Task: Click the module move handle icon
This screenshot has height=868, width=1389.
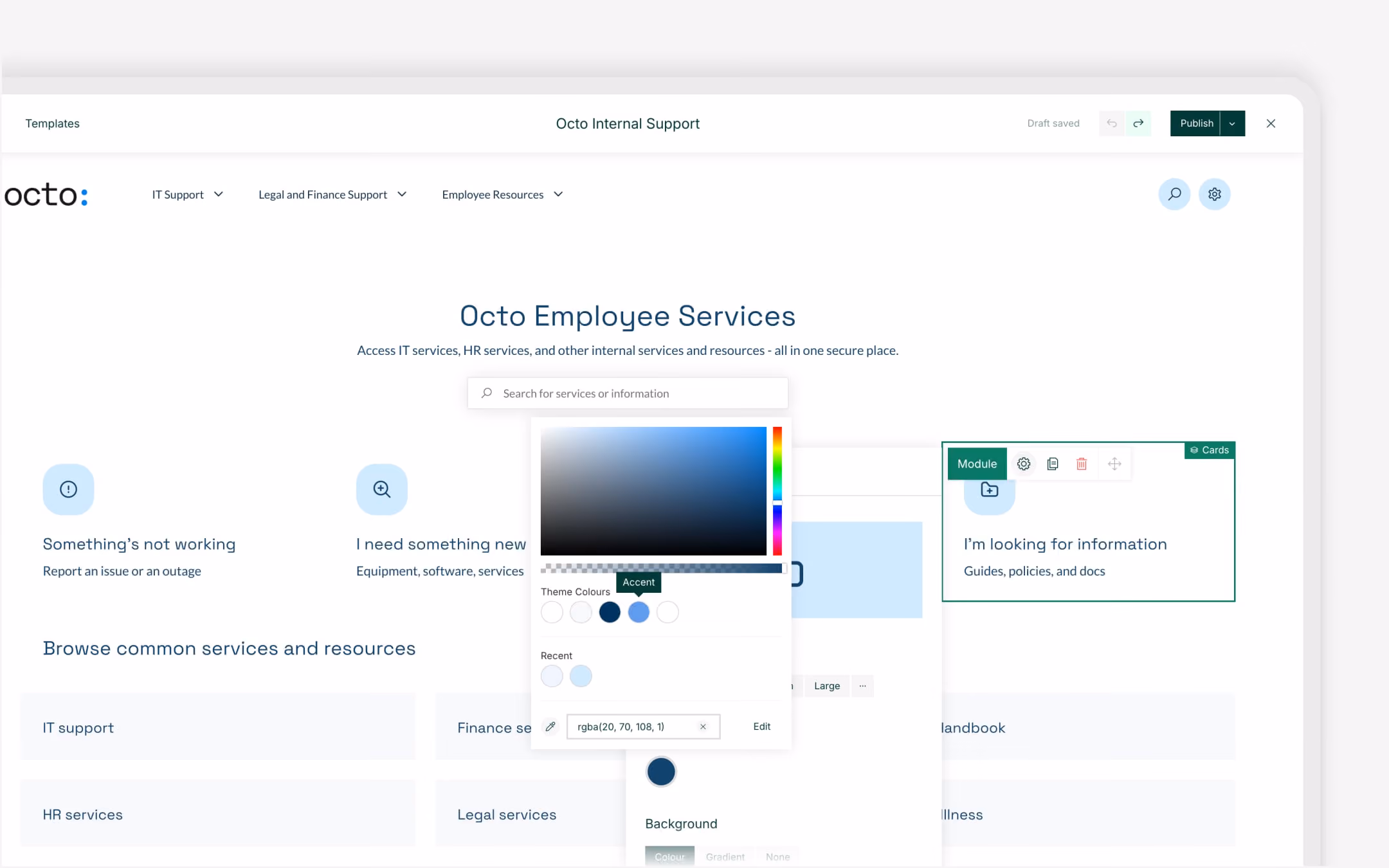Action: pos(1114,464)
